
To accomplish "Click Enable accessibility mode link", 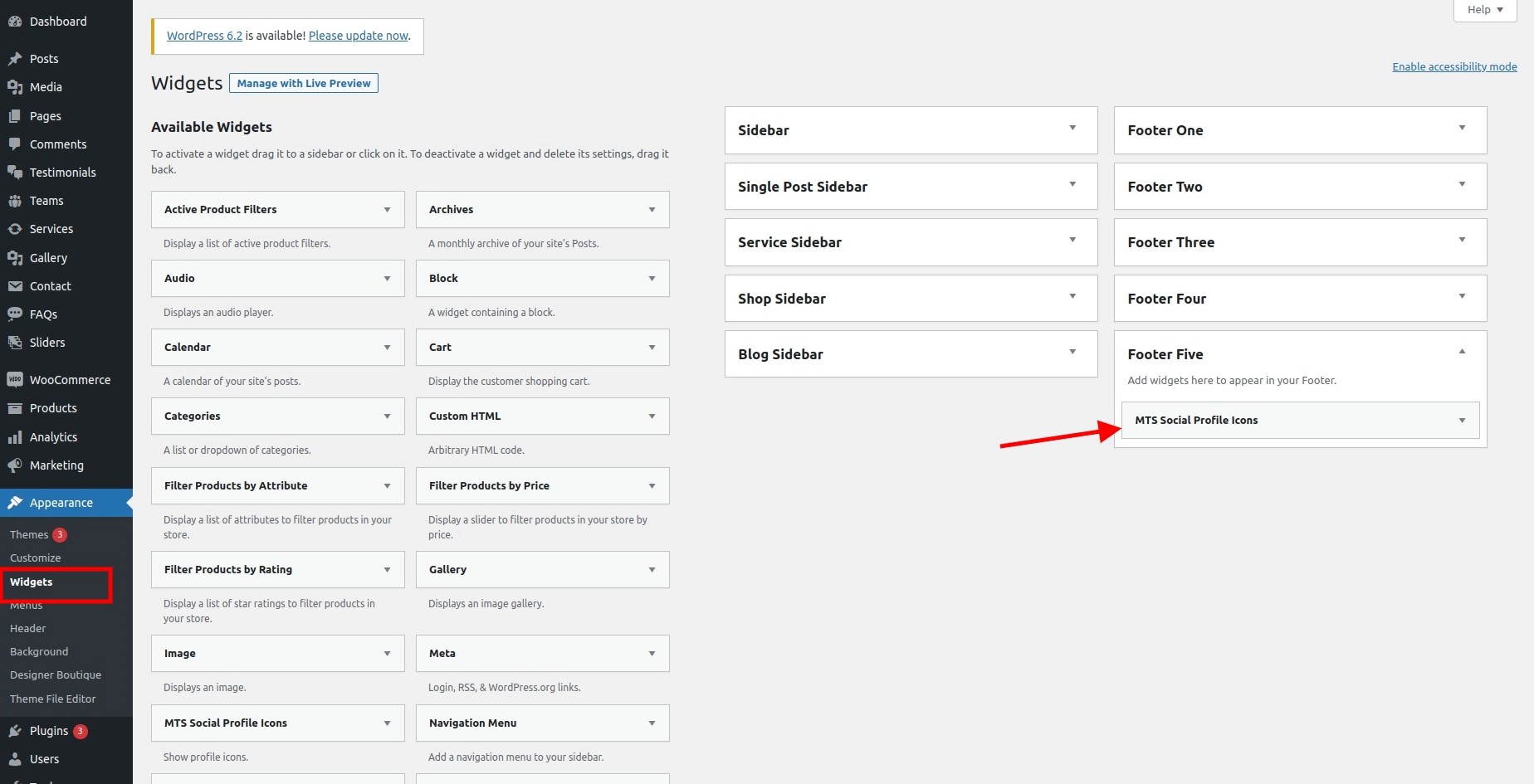I will [1454, 67].
